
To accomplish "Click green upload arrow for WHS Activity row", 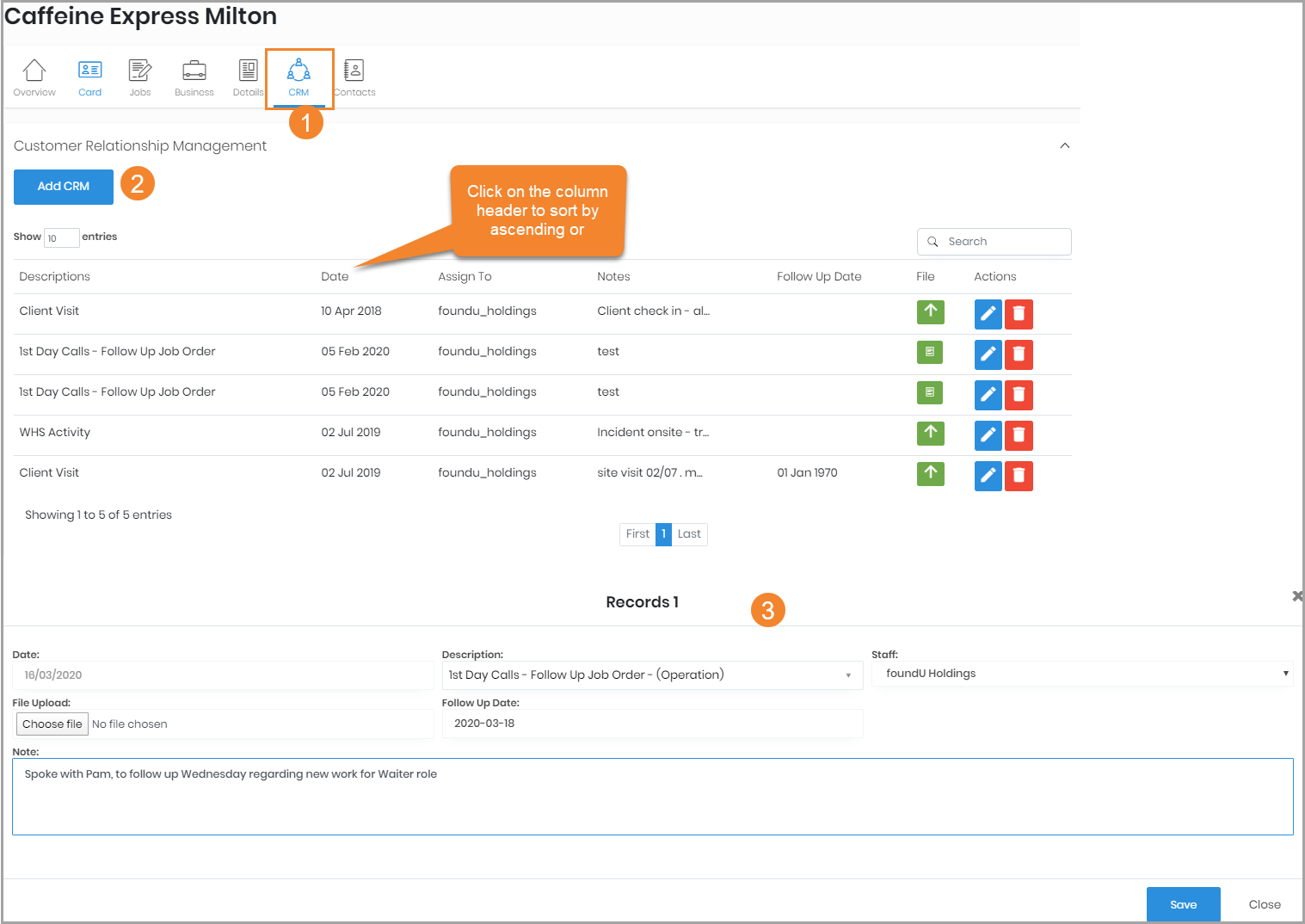I will (x=930, y=433).
